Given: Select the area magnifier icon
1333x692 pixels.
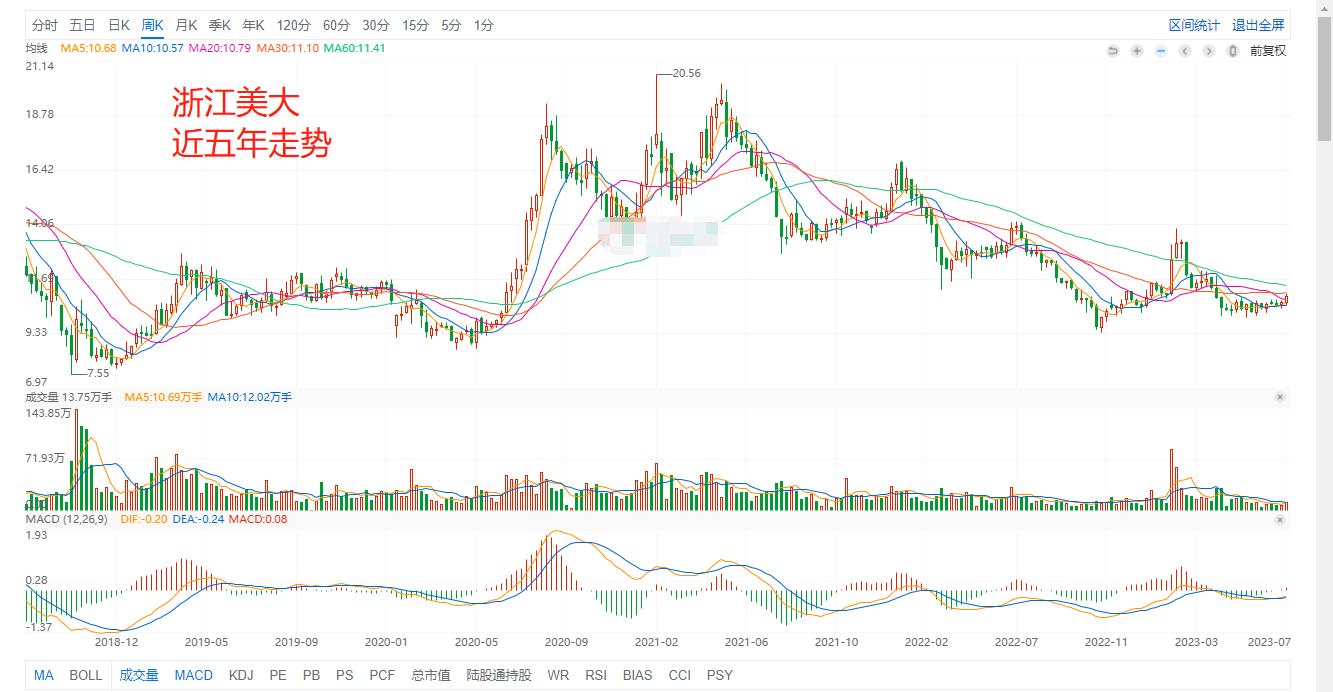Looking at the screenshot, I should click(x=1232, y=50).
